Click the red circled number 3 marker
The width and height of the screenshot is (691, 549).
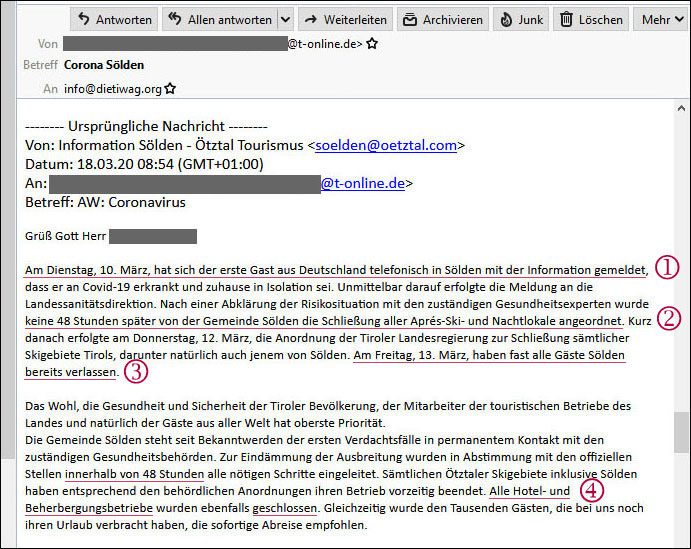(x=137, y=372)
